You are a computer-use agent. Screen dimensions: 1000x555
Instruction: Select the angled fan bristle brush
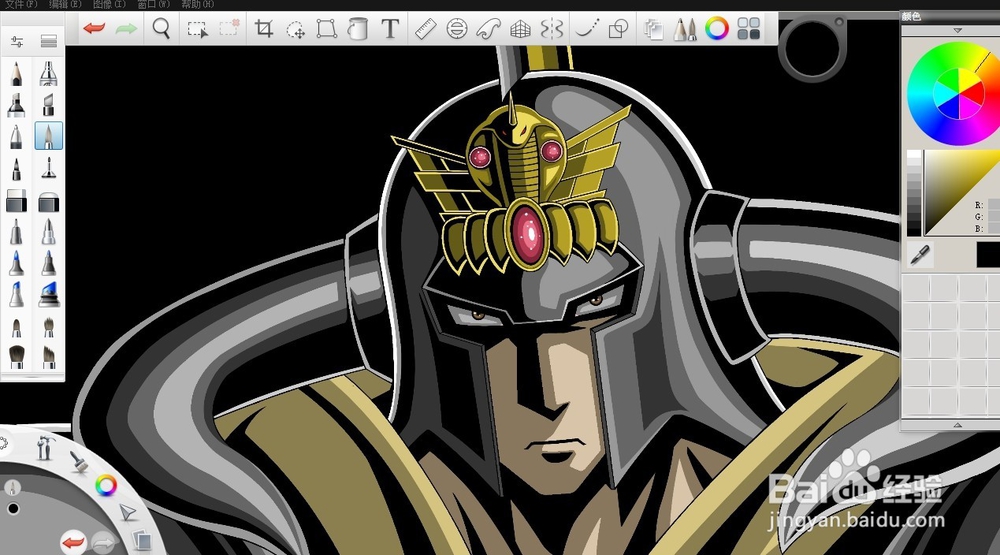[x=48, y=356]
